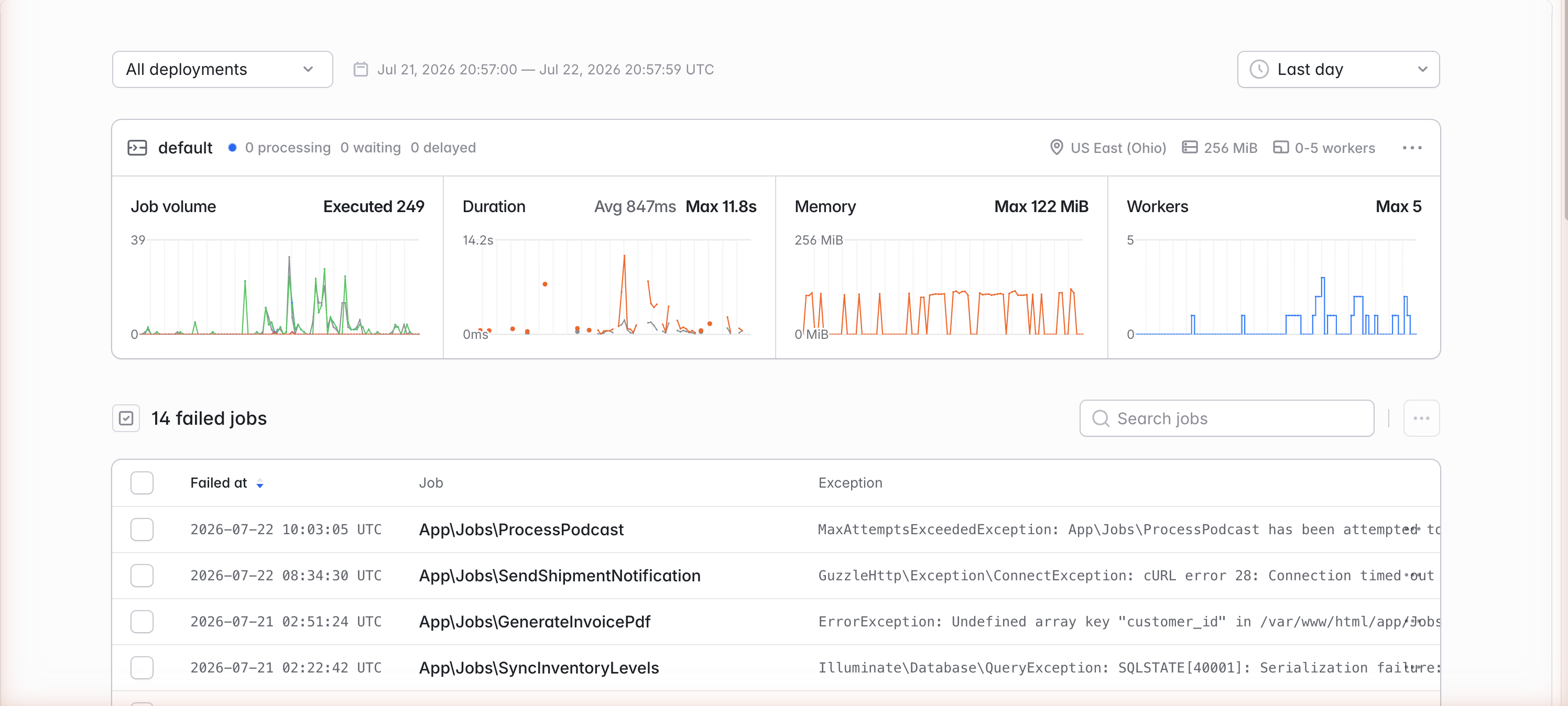Open the Last day time range dropdown
Viewport: 1568px width, 706px height.
(1338, 69)
